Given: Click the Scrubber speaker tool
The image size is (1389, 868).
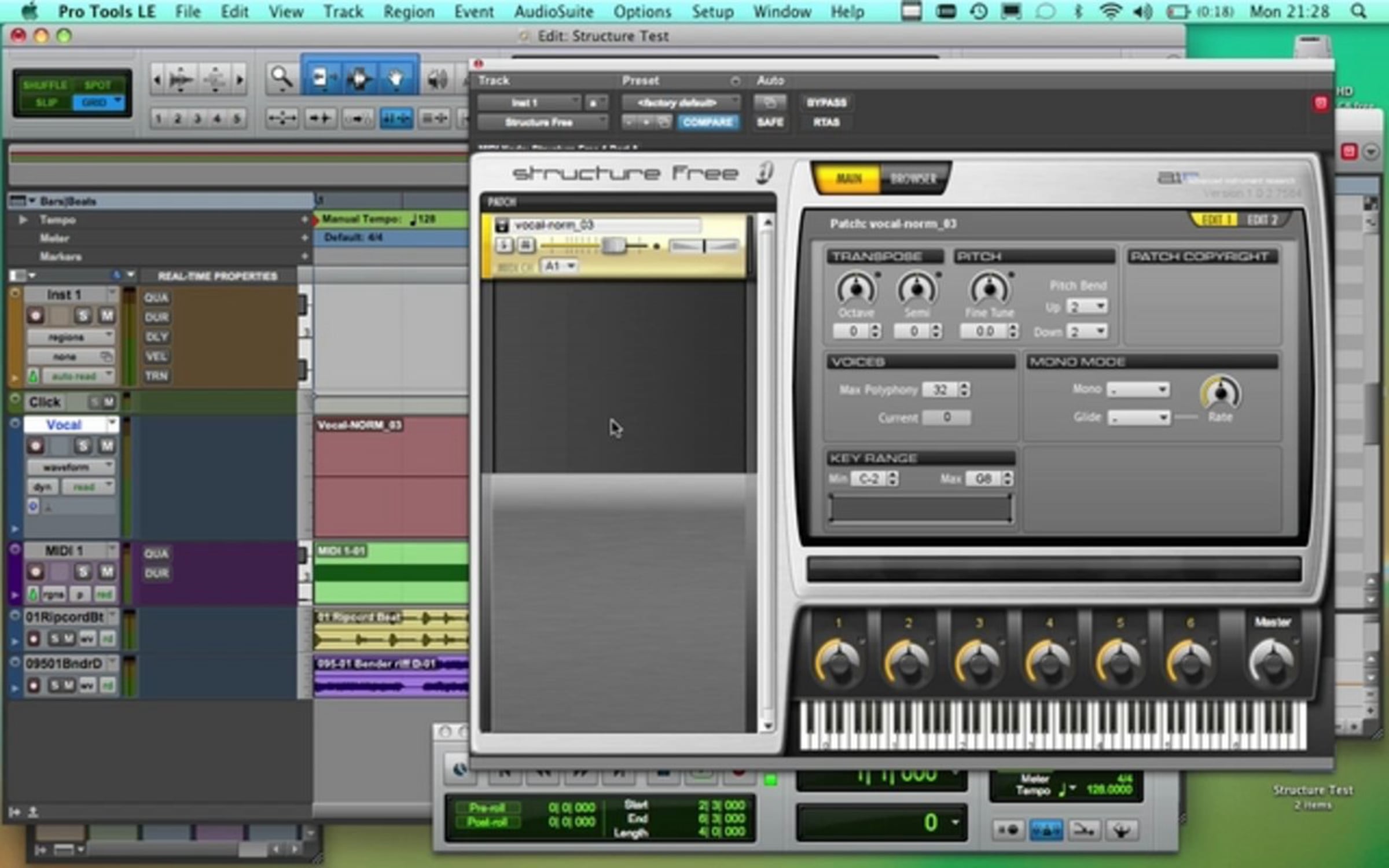Looking at the screenshot, I should click(x=436, y=79).
